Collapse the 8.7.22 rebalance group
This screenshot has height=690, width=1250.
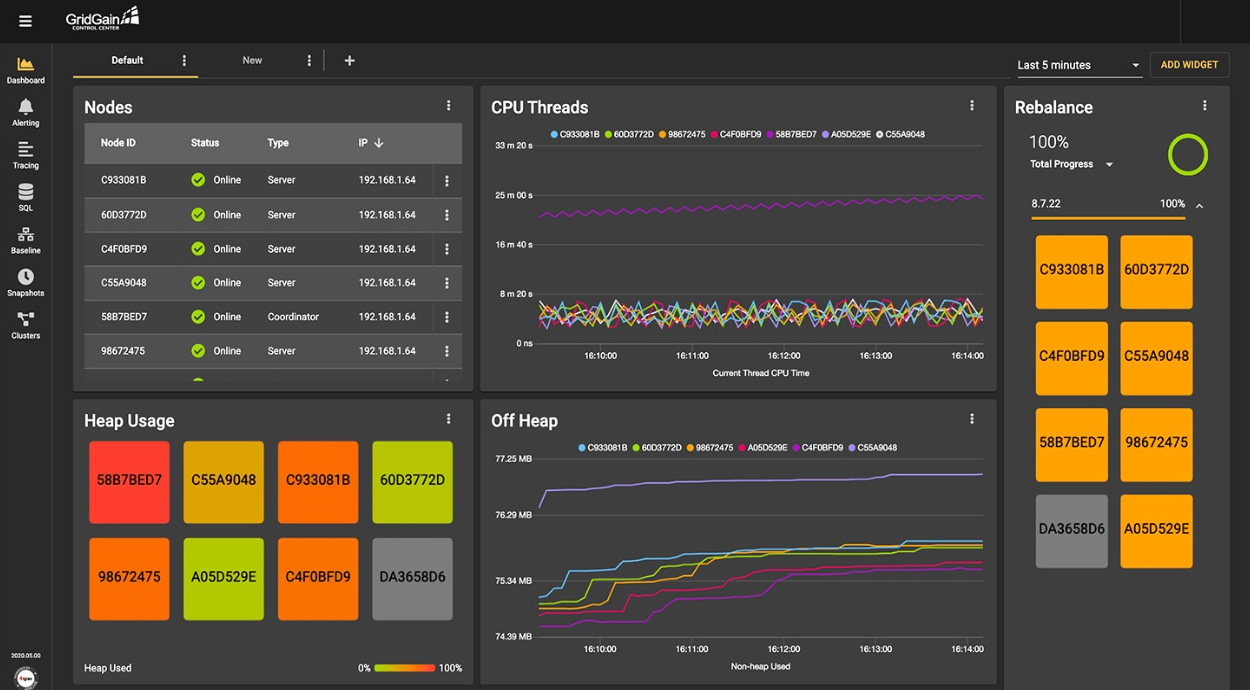pyautogui.click(x=1199, y=205)
